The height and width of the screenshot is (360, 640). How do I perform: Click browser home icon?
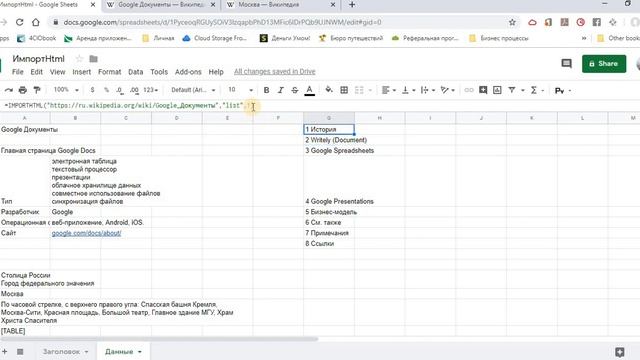coord(36,22)
